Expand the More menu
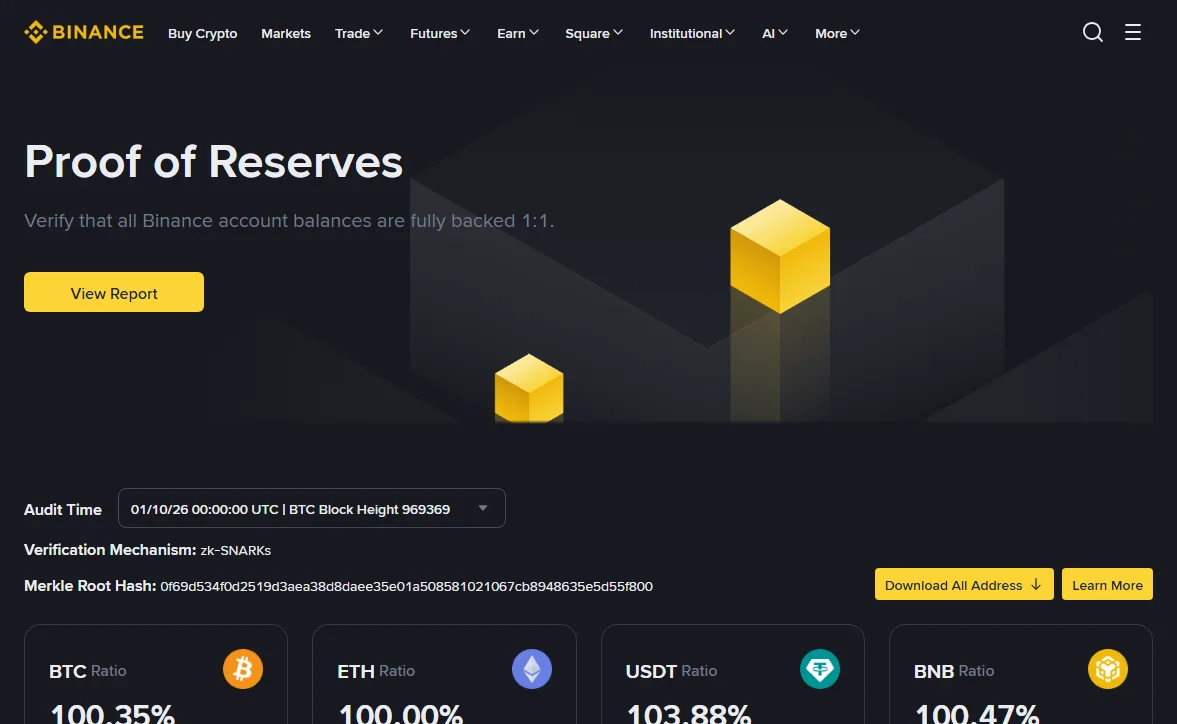The height and width of the screenshot is (724, 1177). pos(837,33)
